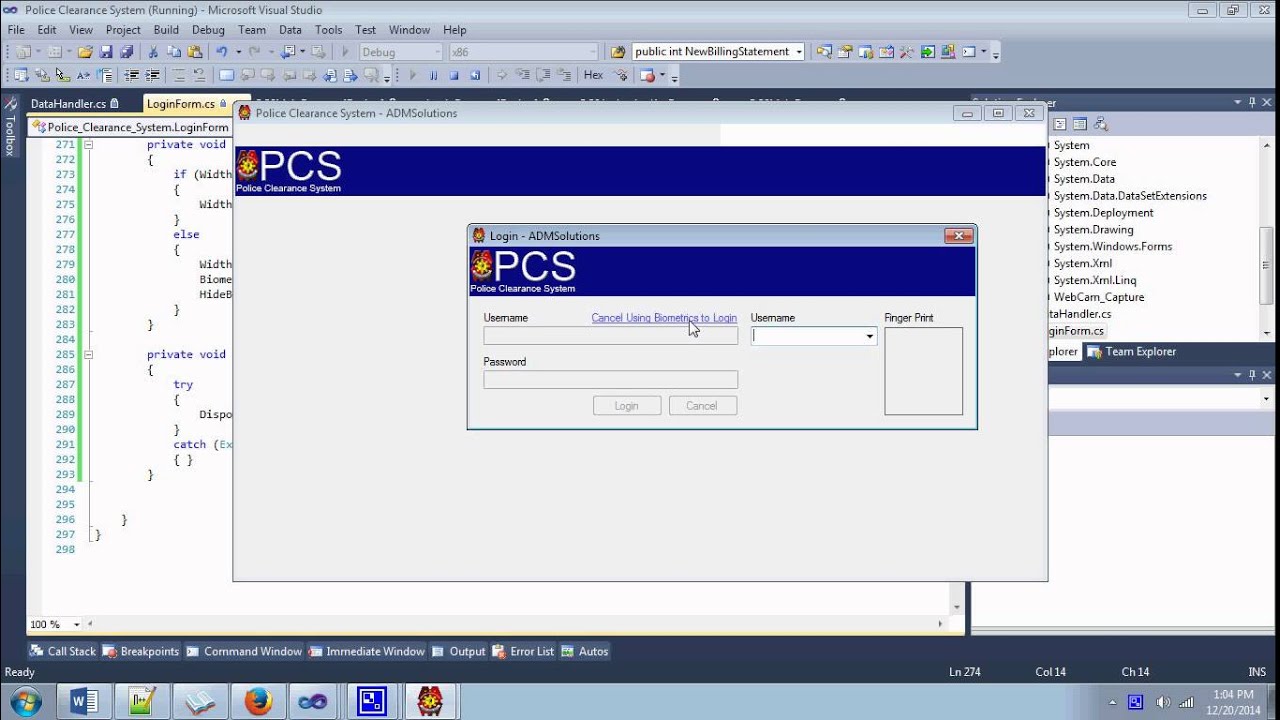Open the biometrics Username combo box
Image resolution: width=1280 pixels, height=720 pixels.
tap(814, 336)
